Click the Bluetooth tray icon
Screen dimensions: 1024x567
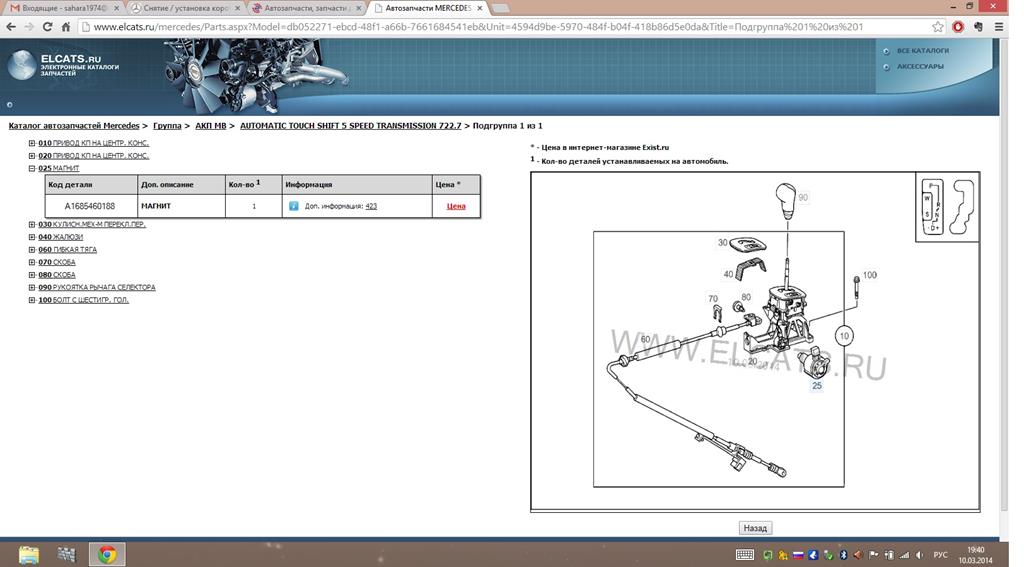click(x=843, y=555)
